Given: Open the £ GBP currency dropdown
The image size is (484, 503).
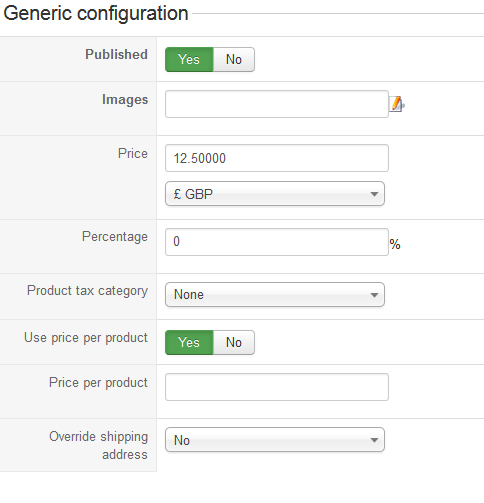Looking at the screenshot, I should (x=275, y=194).
